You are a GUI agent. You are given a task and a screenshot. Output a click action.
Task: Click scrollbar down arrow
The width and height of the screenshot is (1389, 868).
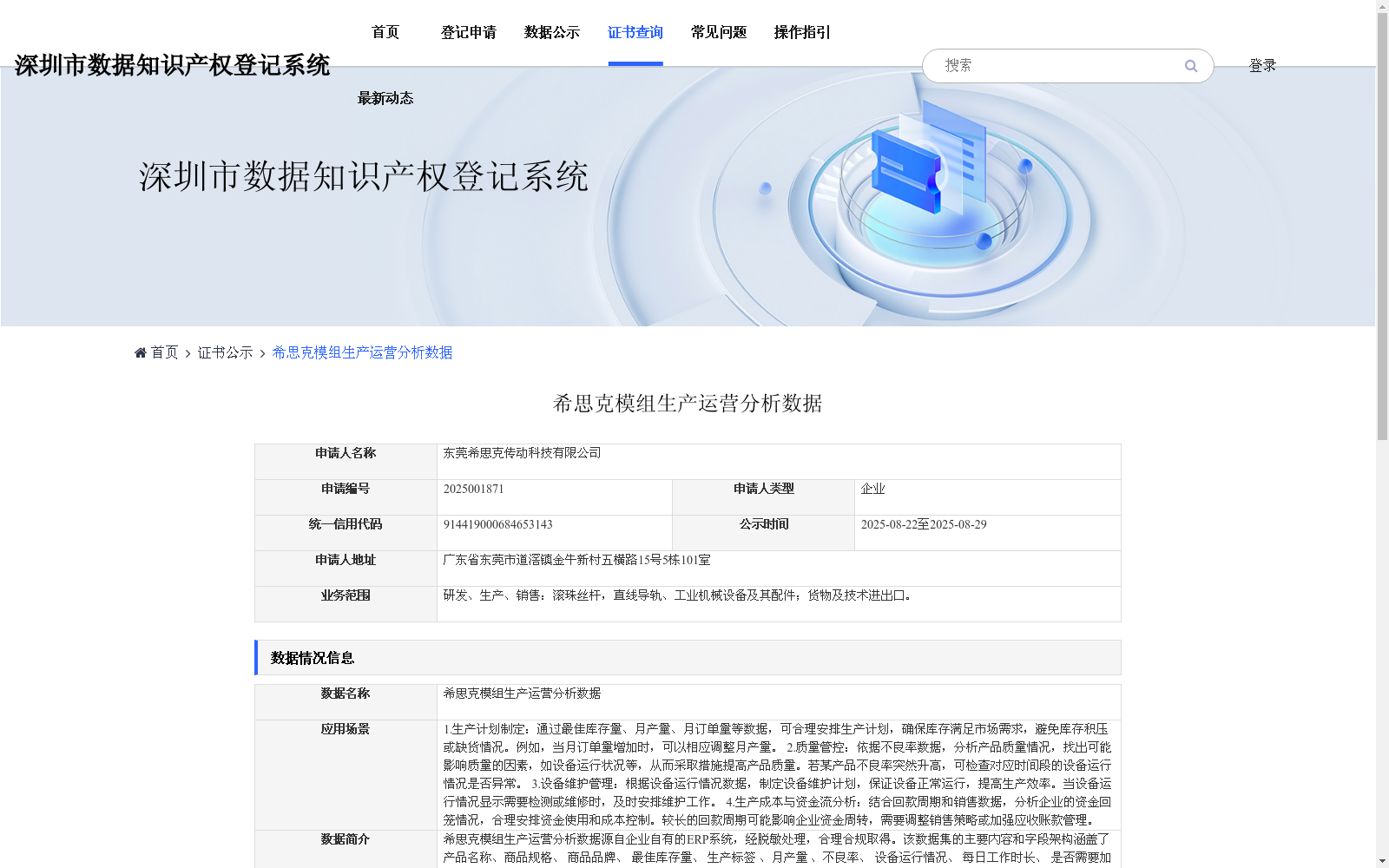[x=1382, y=861]
